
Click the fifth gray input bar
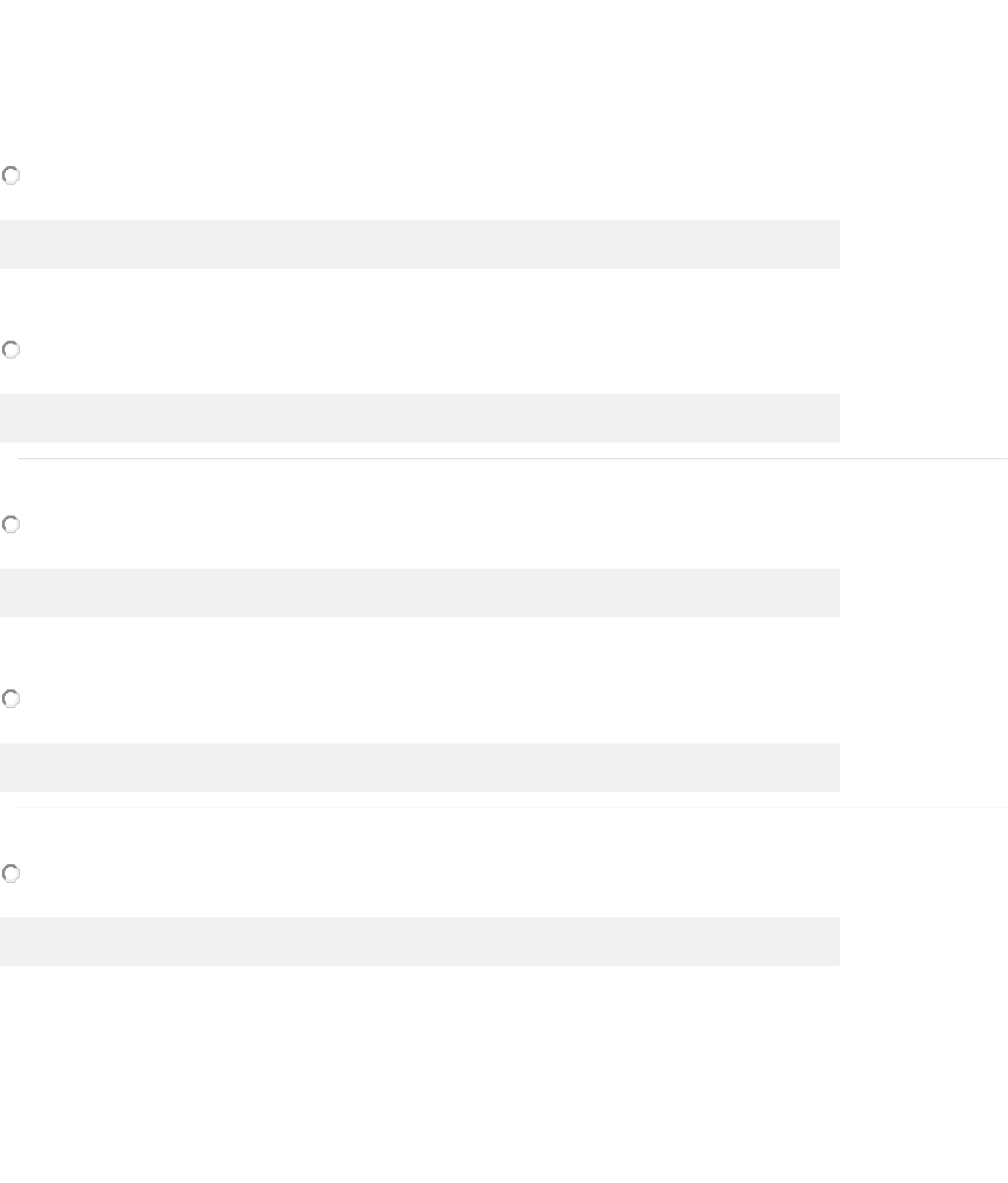pos(420,941)
